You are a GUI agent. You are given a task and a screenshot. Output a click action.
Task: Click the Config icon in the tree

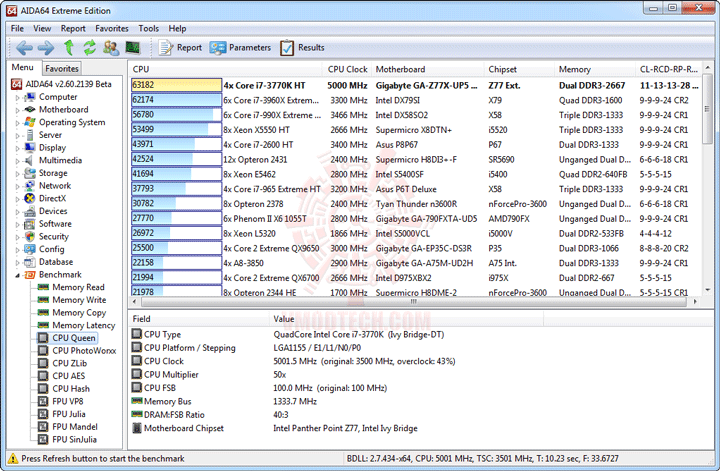pyautogui.click(x=30, y=249)
